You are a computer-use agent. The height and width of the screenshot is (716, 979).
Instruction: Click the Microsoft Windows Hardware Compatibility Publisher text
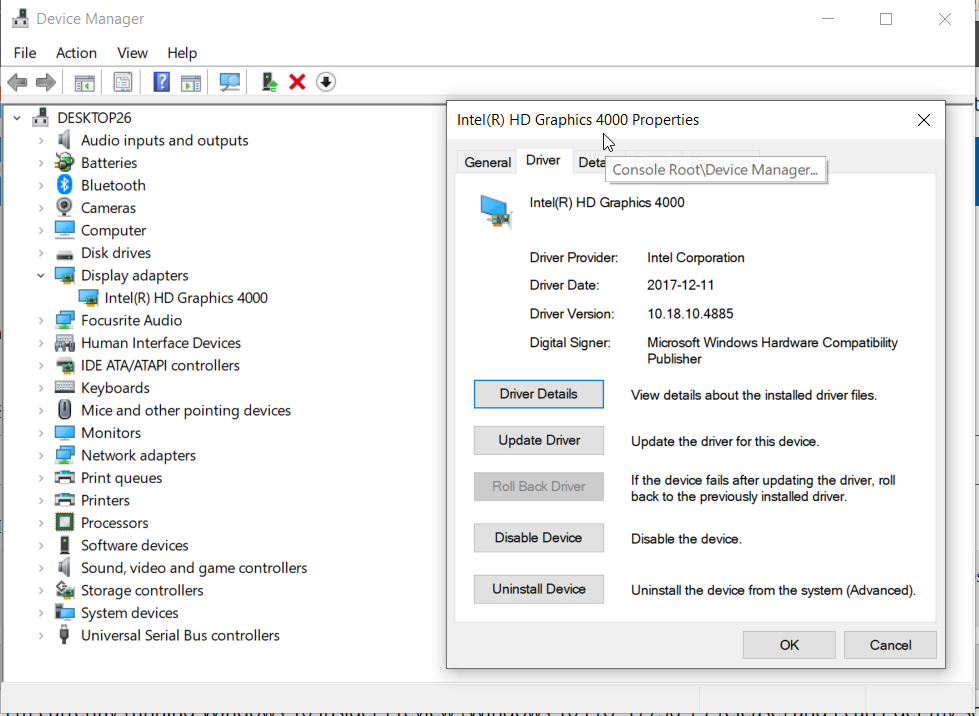tap(772, 350)
